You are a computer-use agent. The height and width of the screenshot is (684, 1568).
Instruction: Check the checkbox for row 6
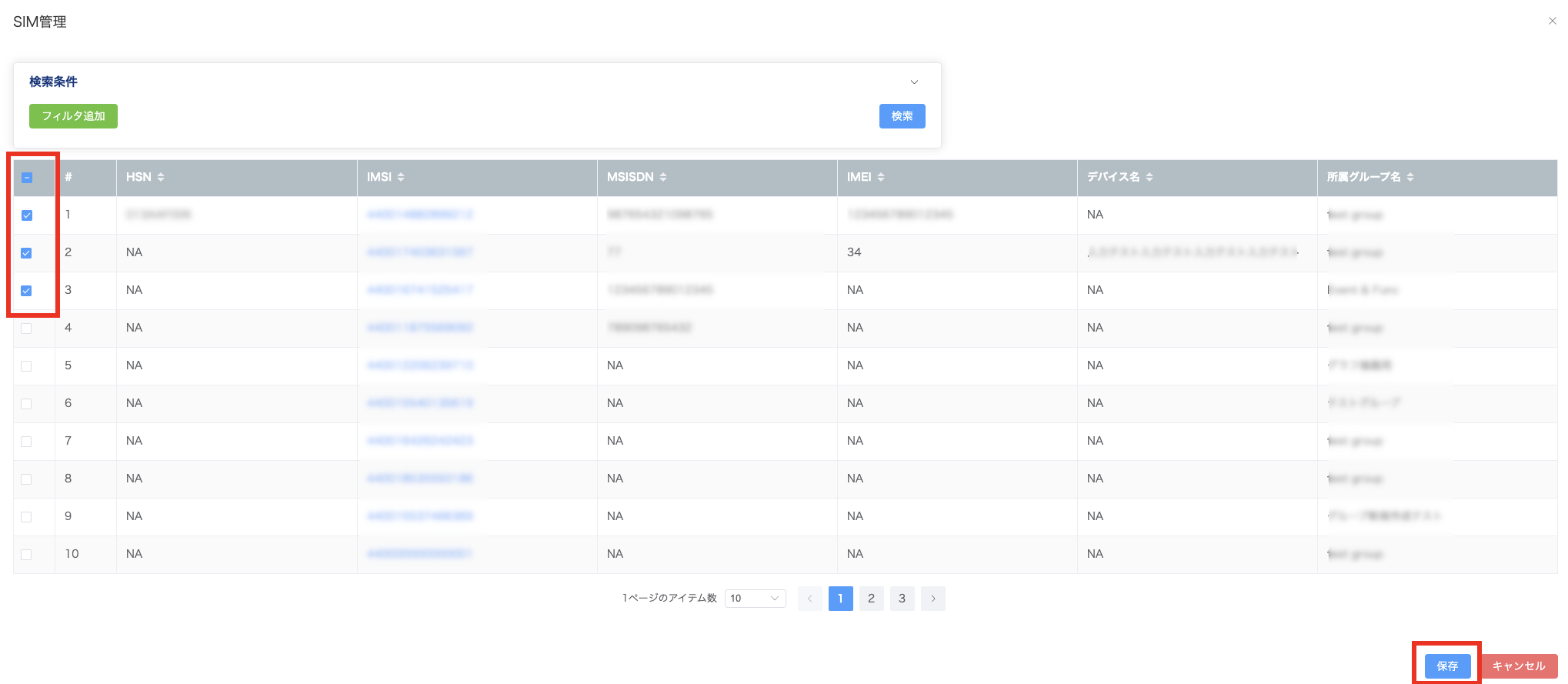pyautogui.click(x=27, y=404)
